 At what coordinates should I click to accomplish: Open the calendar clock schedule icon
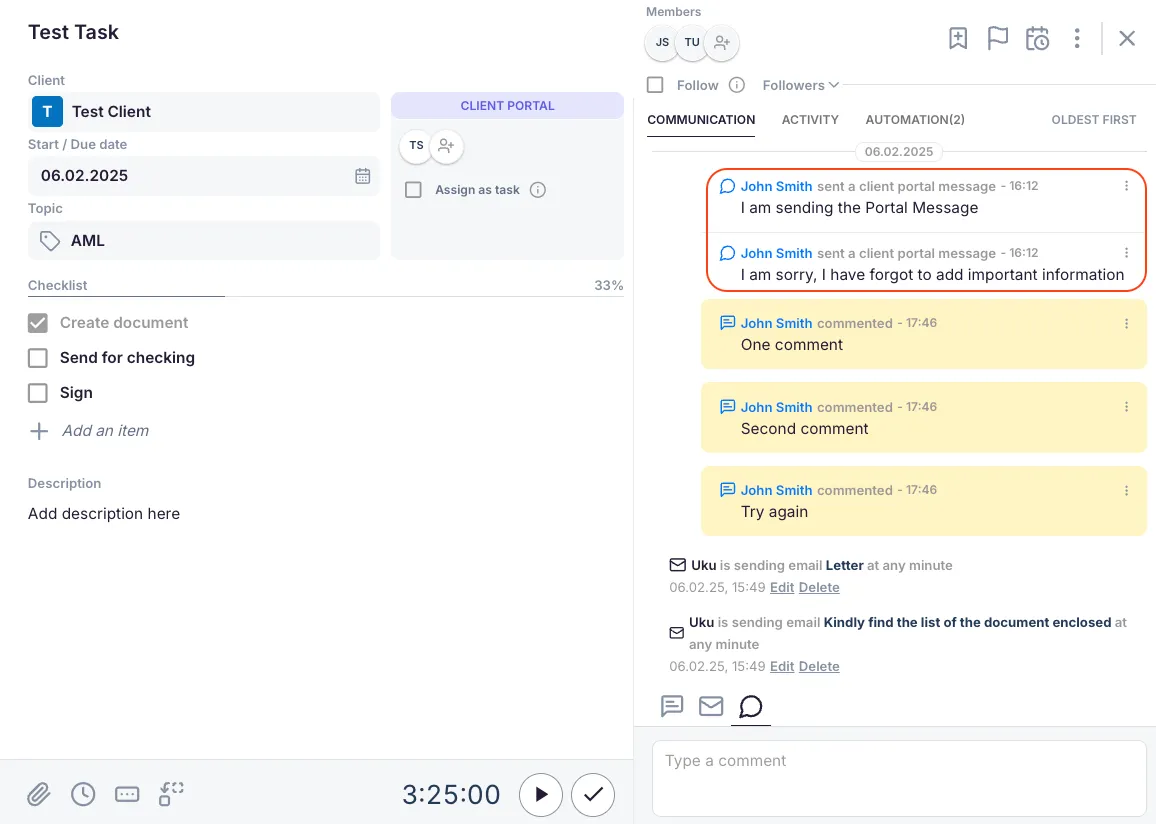point(1037,39)
